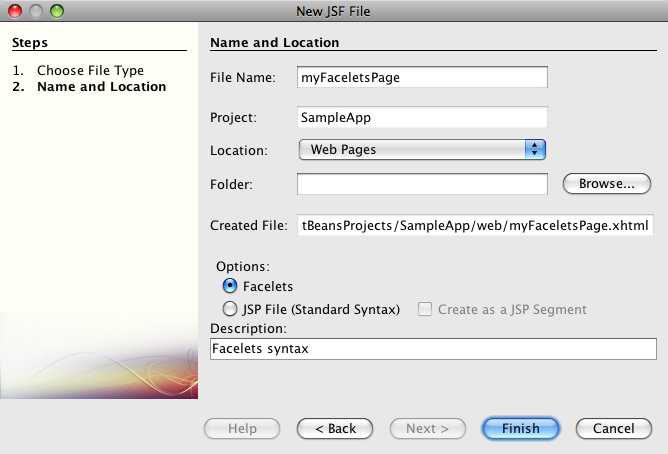The width and height of the screenshot is (668, 454).
Task: Select the Facelets radio button
Action: [230, 287]
